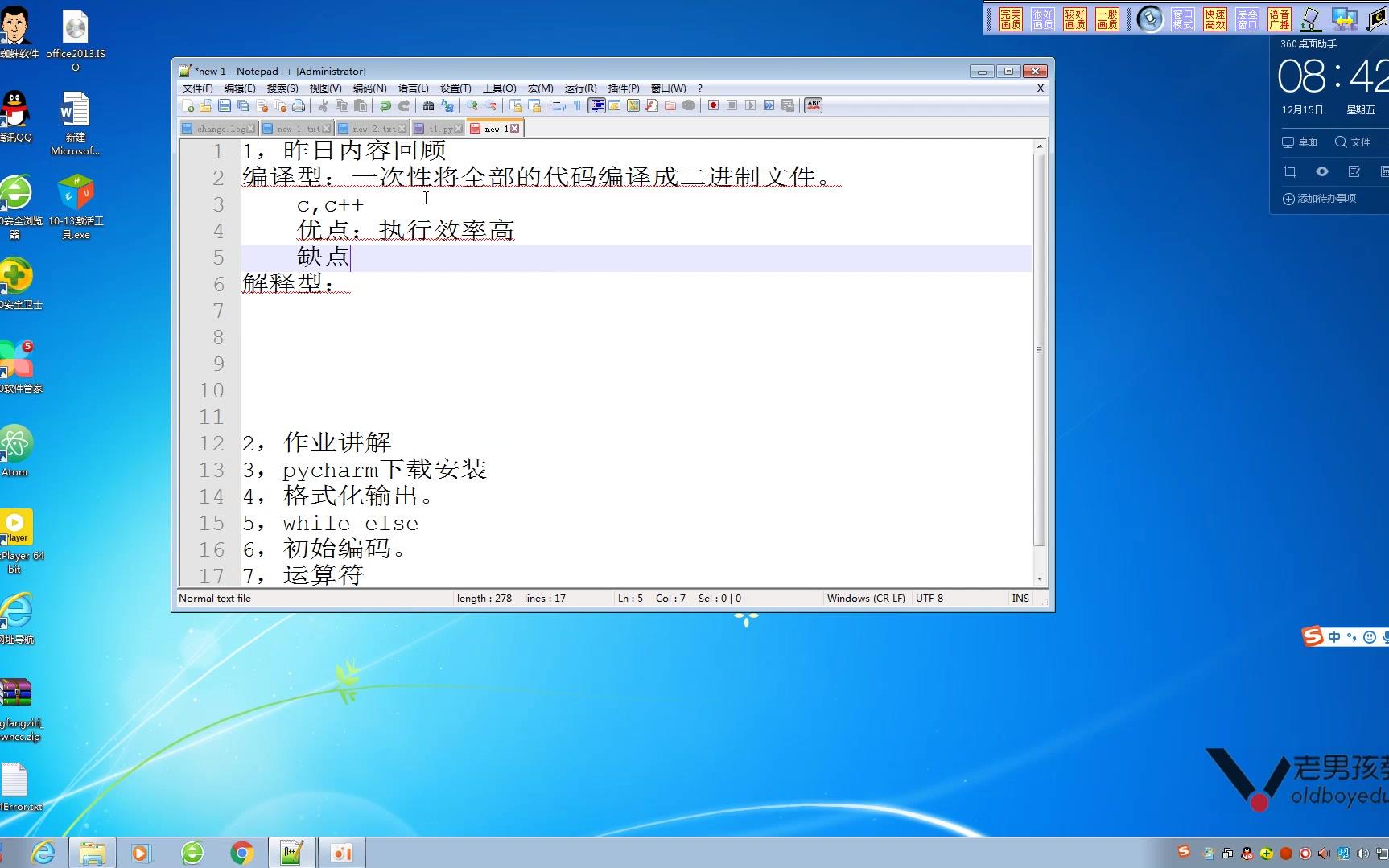Screen dimensions: 1389x868
Task: Undo the last edit
Action: pyautogui.click(x=384, y=105)
